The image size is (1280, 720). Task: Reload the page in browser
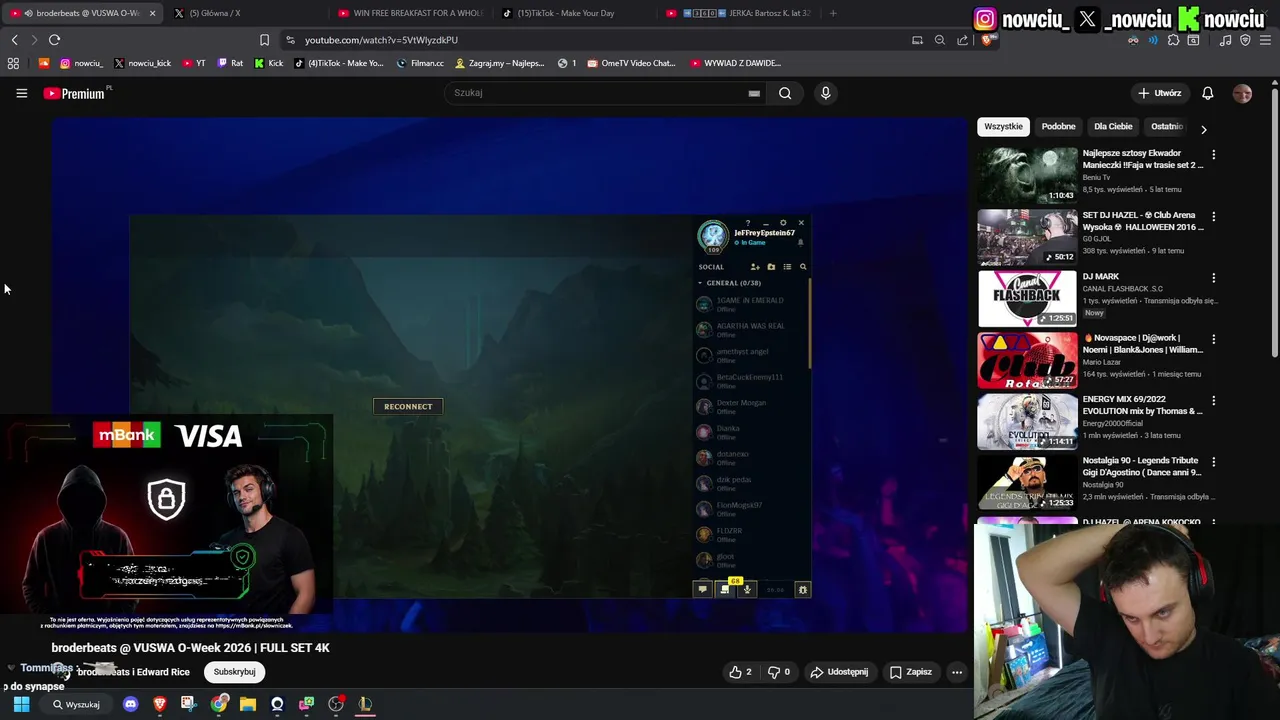tap(54, 40)
